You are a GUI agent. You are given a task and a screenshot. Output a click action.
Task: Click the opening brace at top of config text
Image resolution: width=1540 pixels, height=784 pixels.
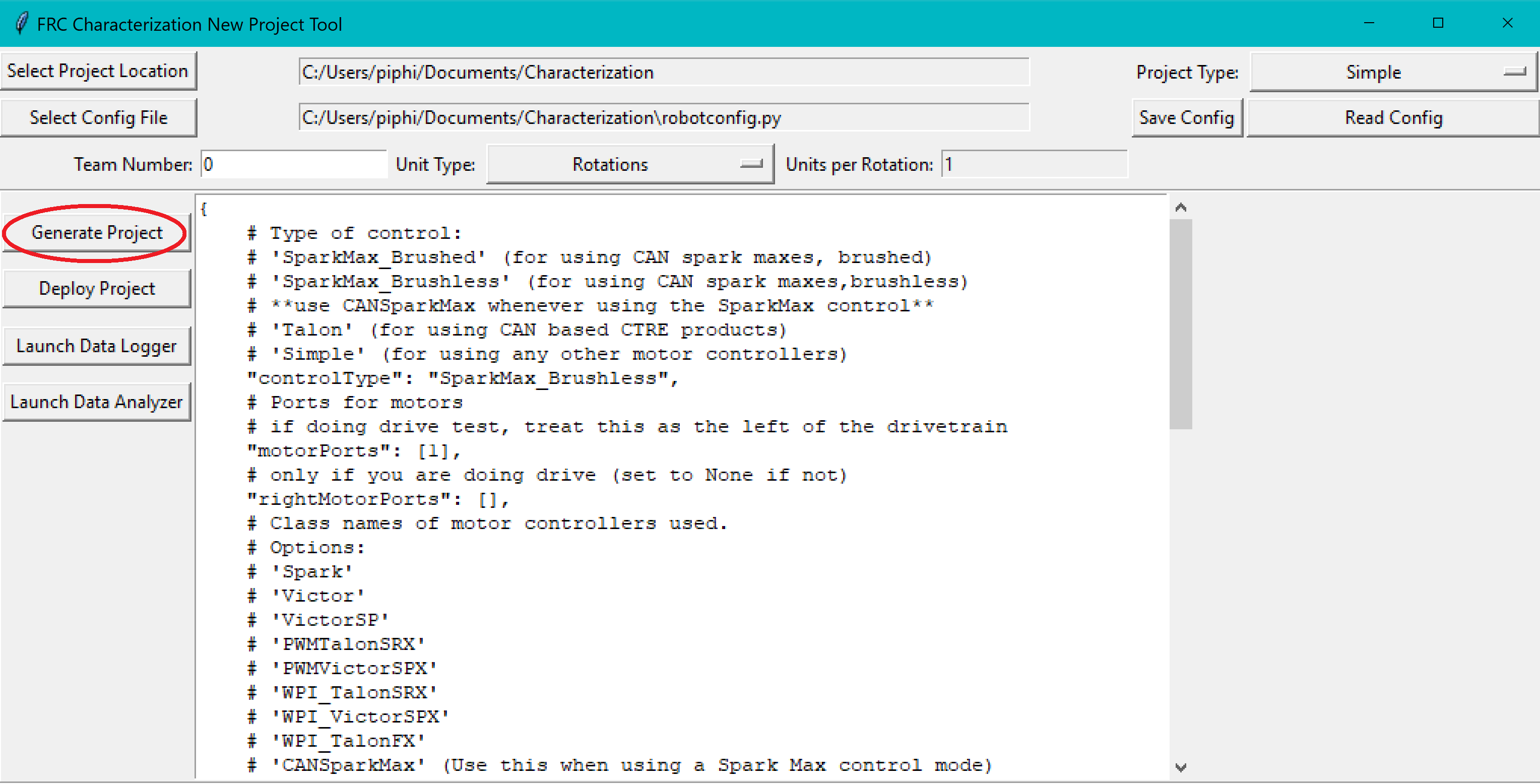click(x=204, y=209)
